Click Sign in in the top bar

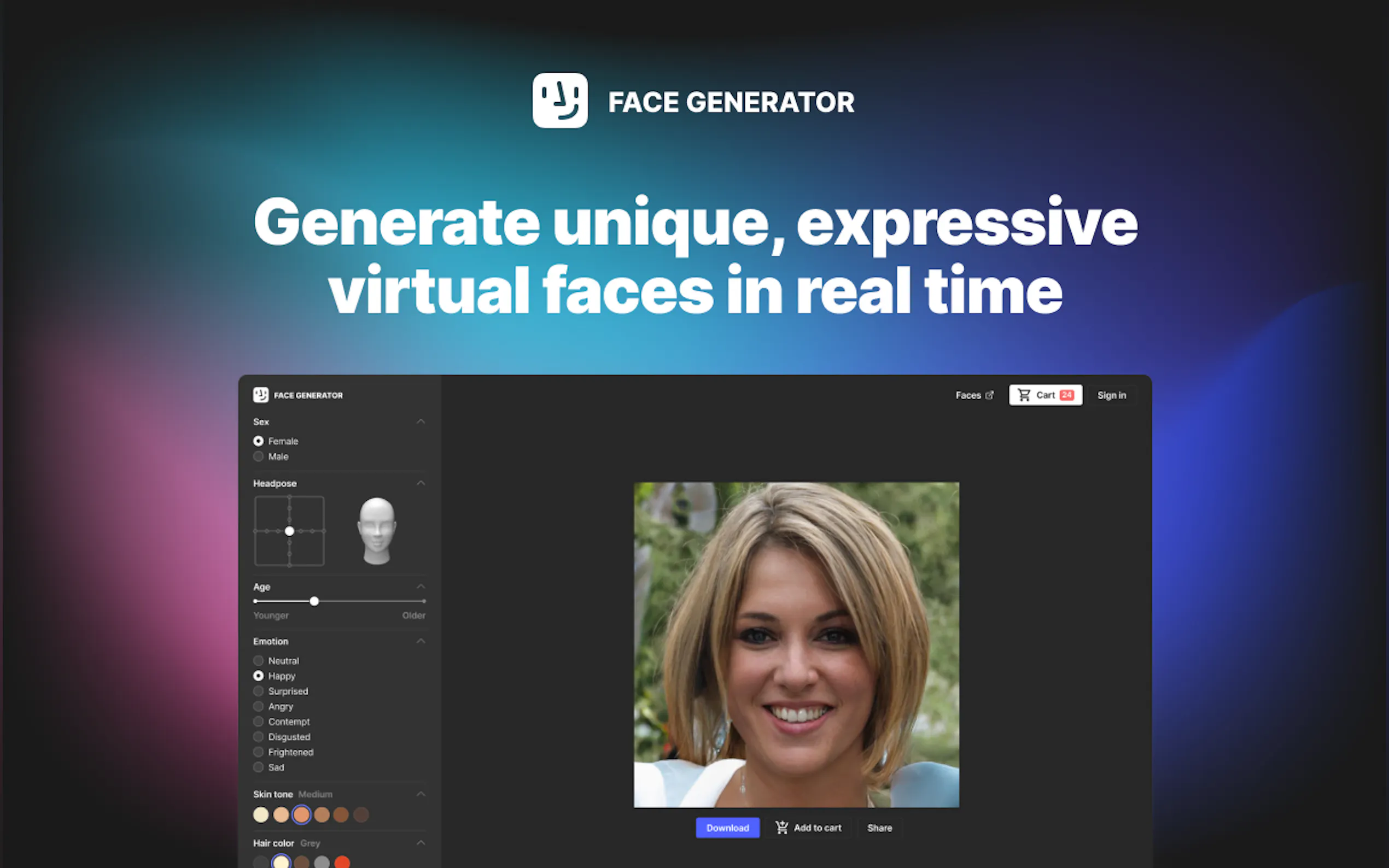pos(1112,395)
